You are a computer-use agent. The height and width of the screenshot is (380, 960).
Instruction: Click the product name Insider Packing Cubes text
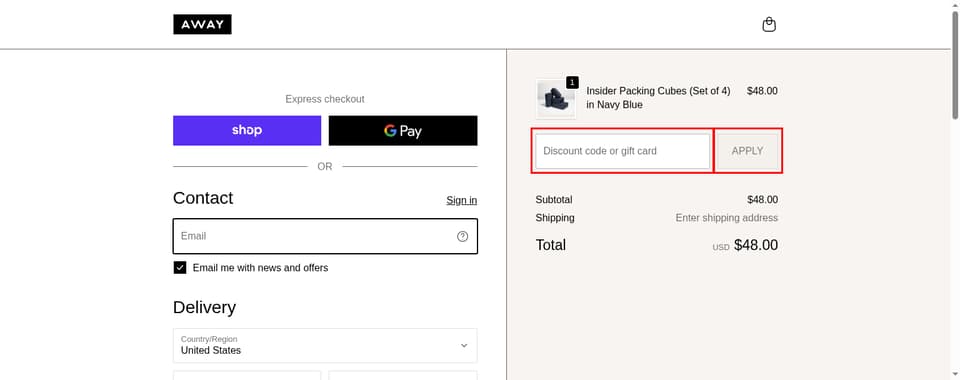click(x=658, y=98)
